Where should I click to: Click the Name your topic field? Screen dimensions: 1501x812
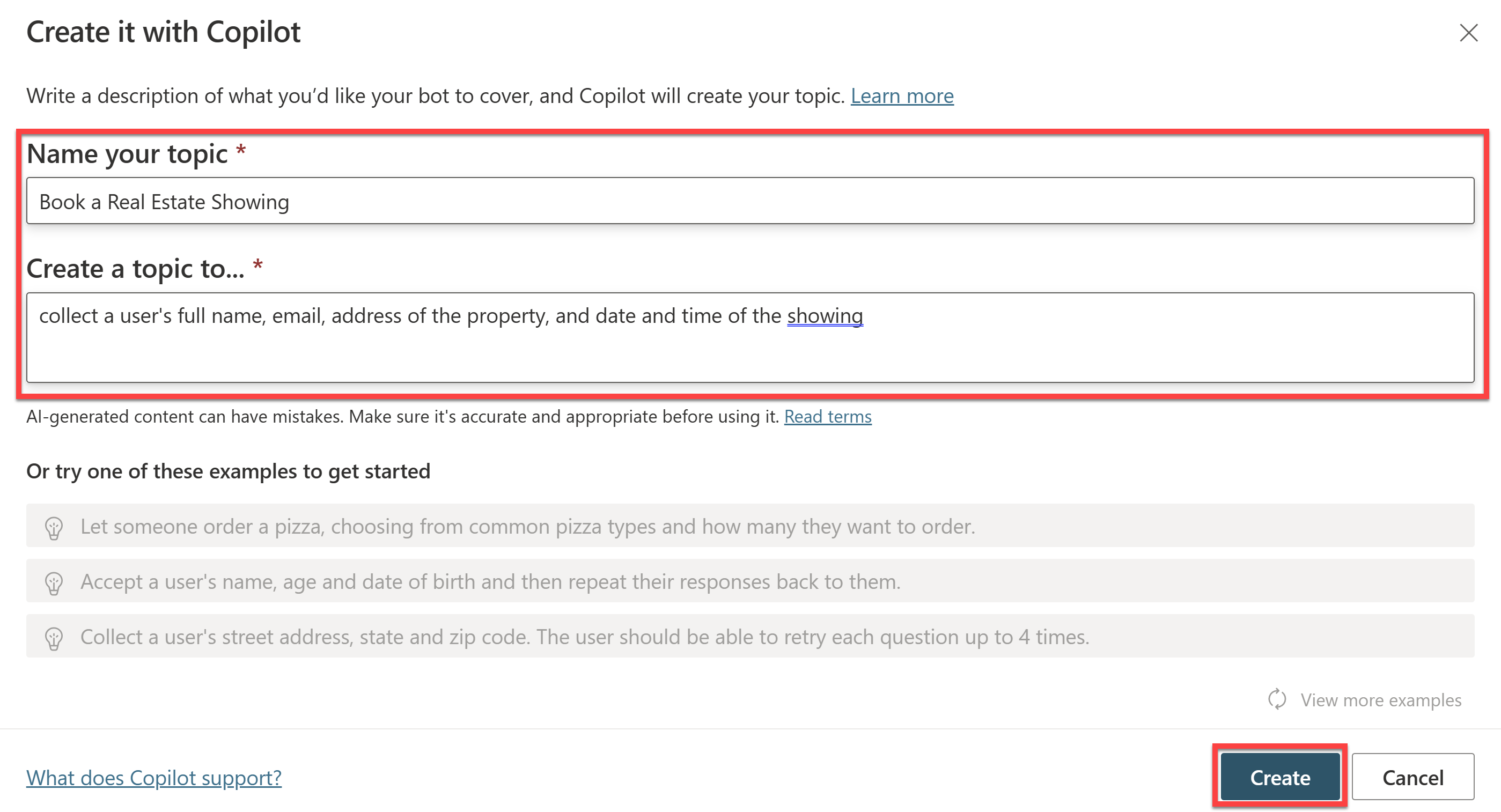(x=750, y=201)
